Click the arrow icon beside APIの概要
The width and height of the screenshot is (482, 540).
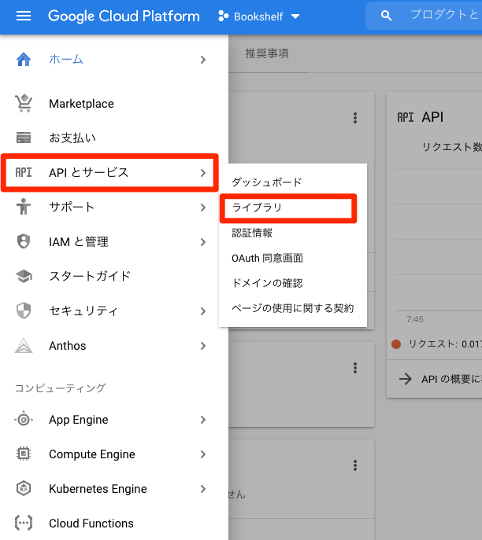coord(405,379)
